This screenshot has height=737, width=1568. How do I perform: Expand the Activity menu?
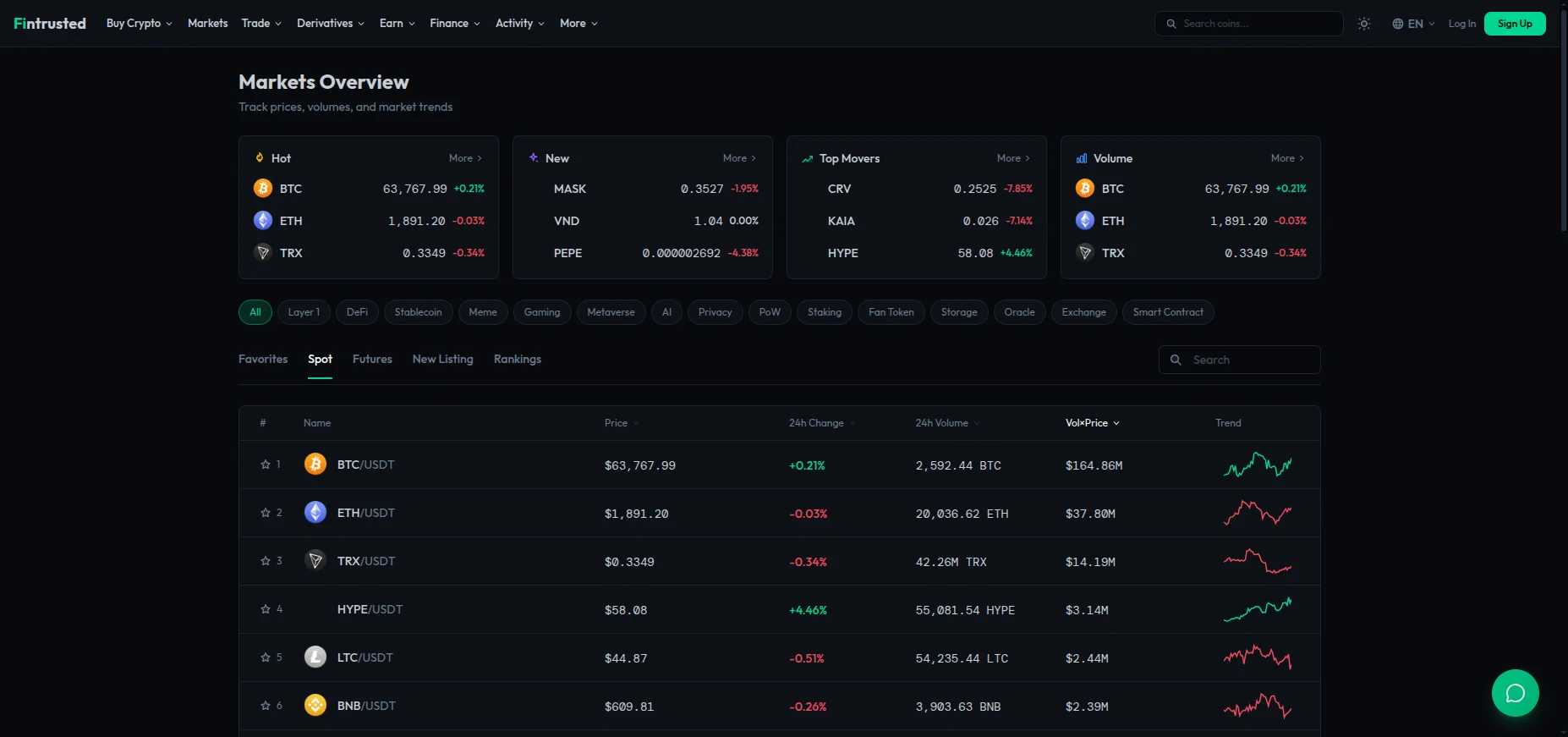click(x=520, y=24)
